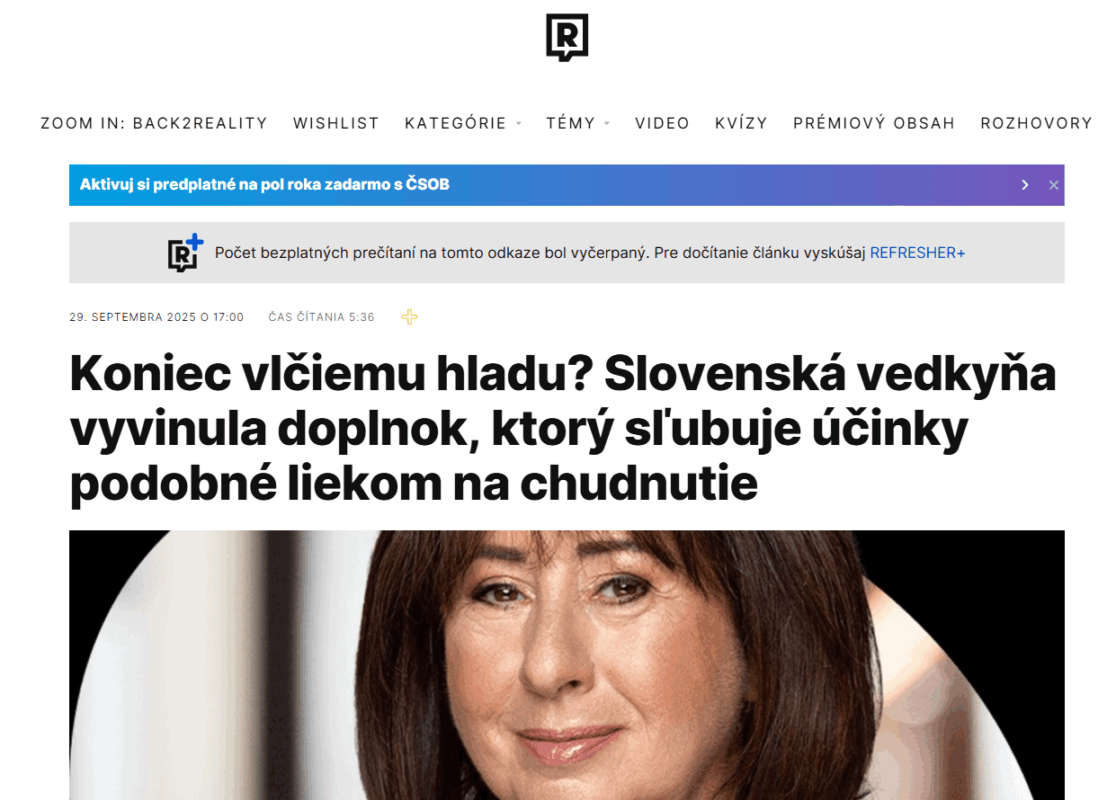
Task: Click the article publication date
Action: (x=156, y=317)
